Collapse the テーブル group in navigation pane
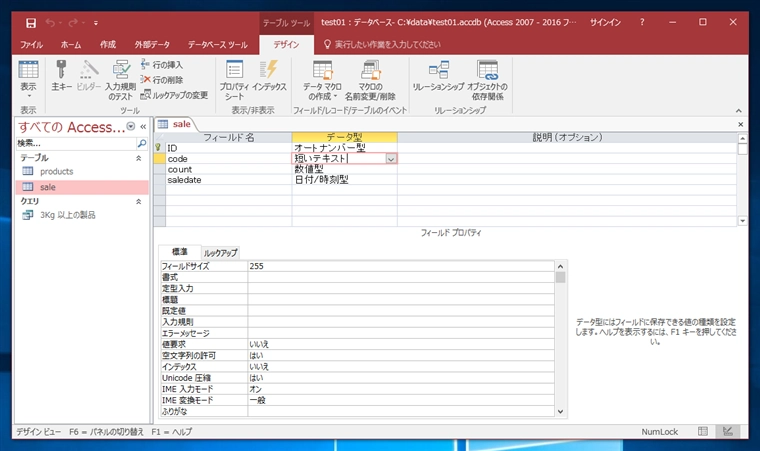This screenshot has width=760, height=451. coord(138,158)
